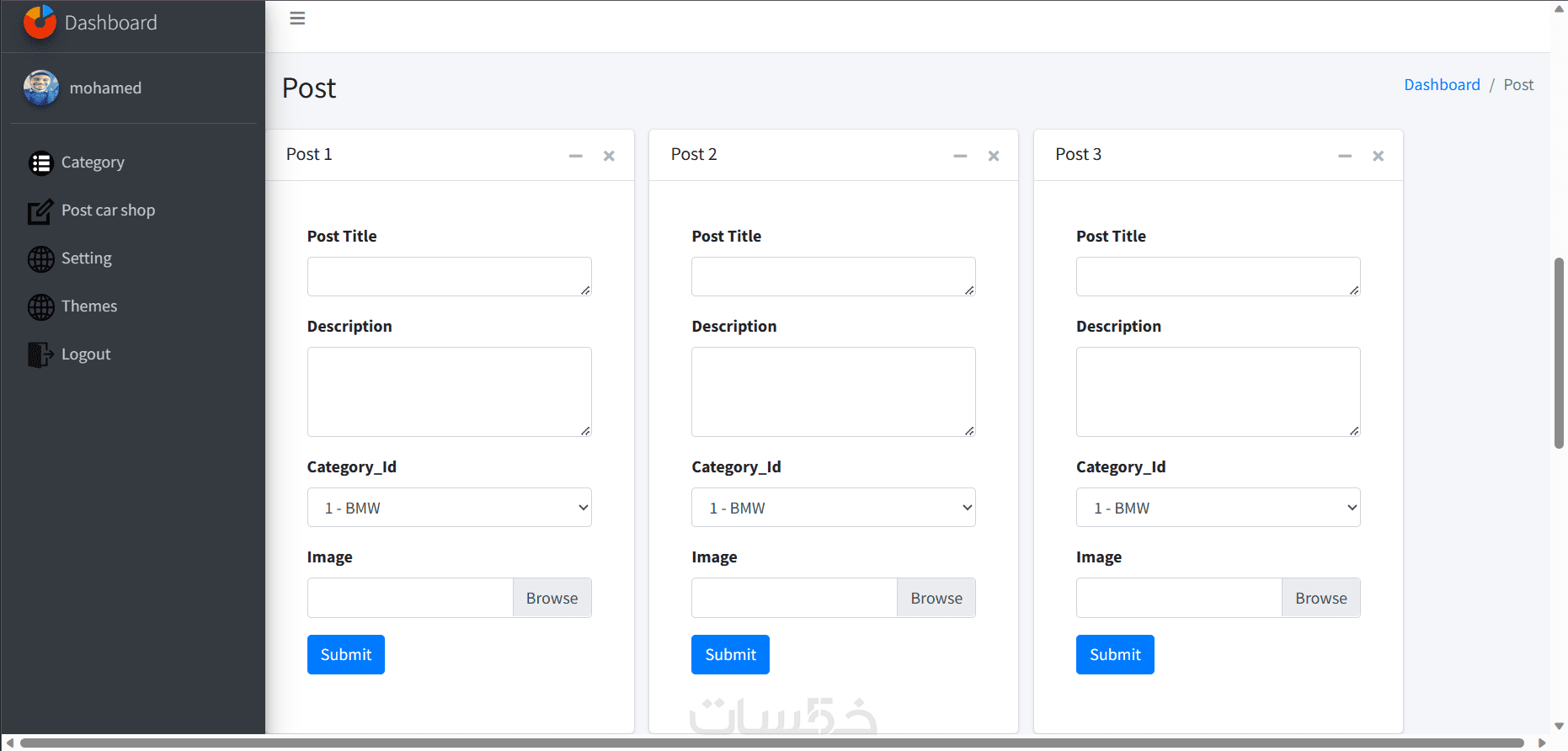
Task: Open Category_Id dropdown in Post 3
Action: coord(1218,508)
